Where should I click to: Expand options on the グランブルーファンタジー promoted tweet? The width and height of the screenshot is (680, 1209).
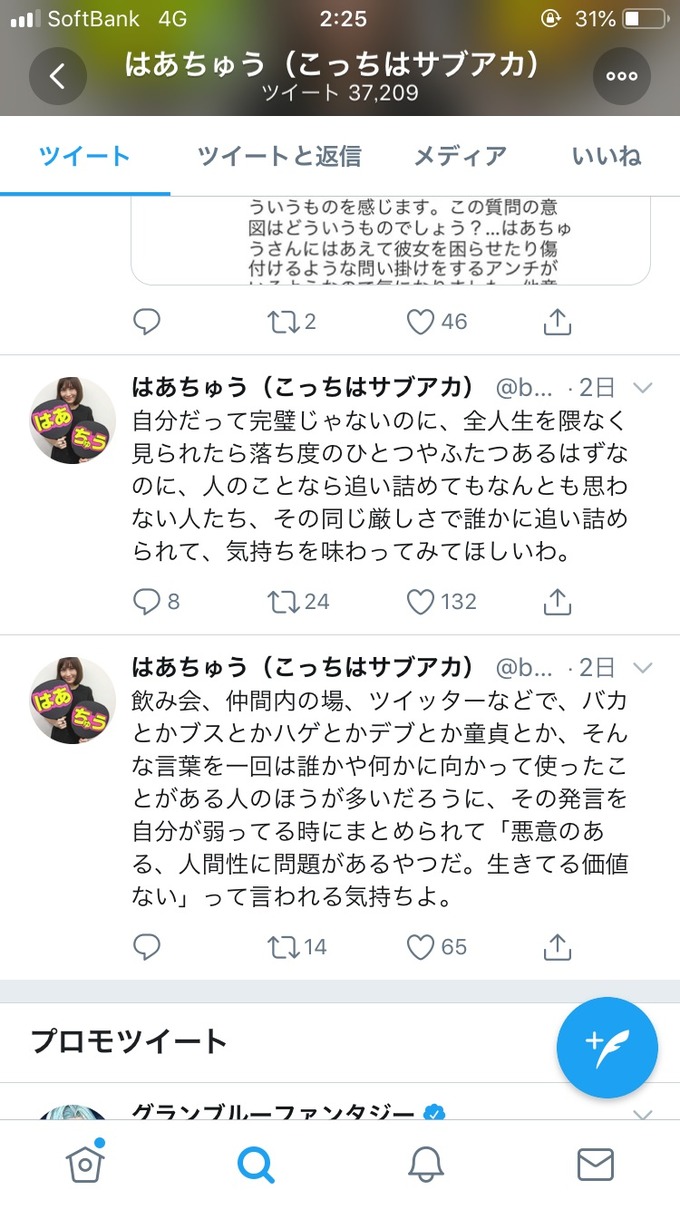644,1113
